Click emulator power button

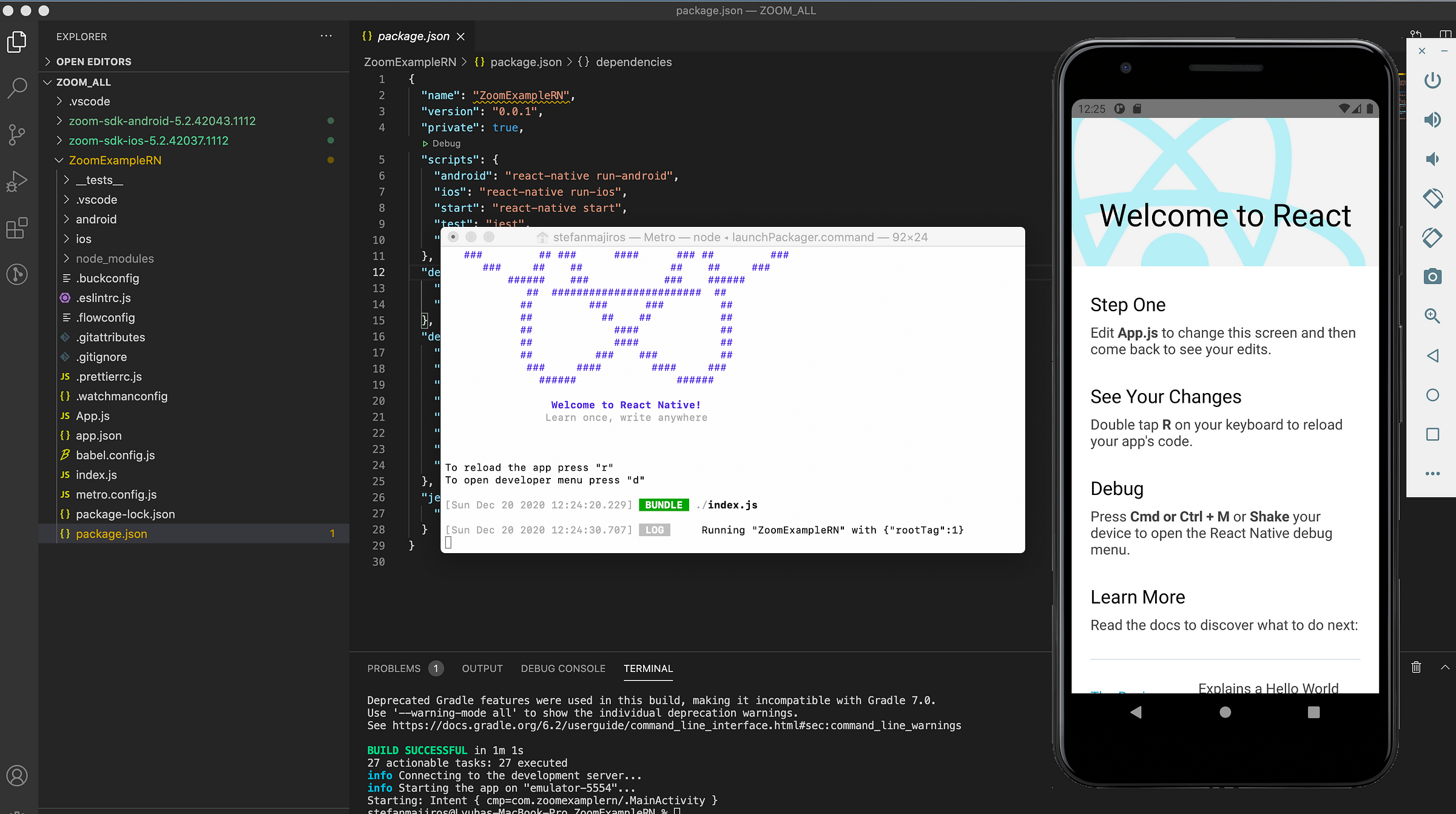(x=1432, y=80)
